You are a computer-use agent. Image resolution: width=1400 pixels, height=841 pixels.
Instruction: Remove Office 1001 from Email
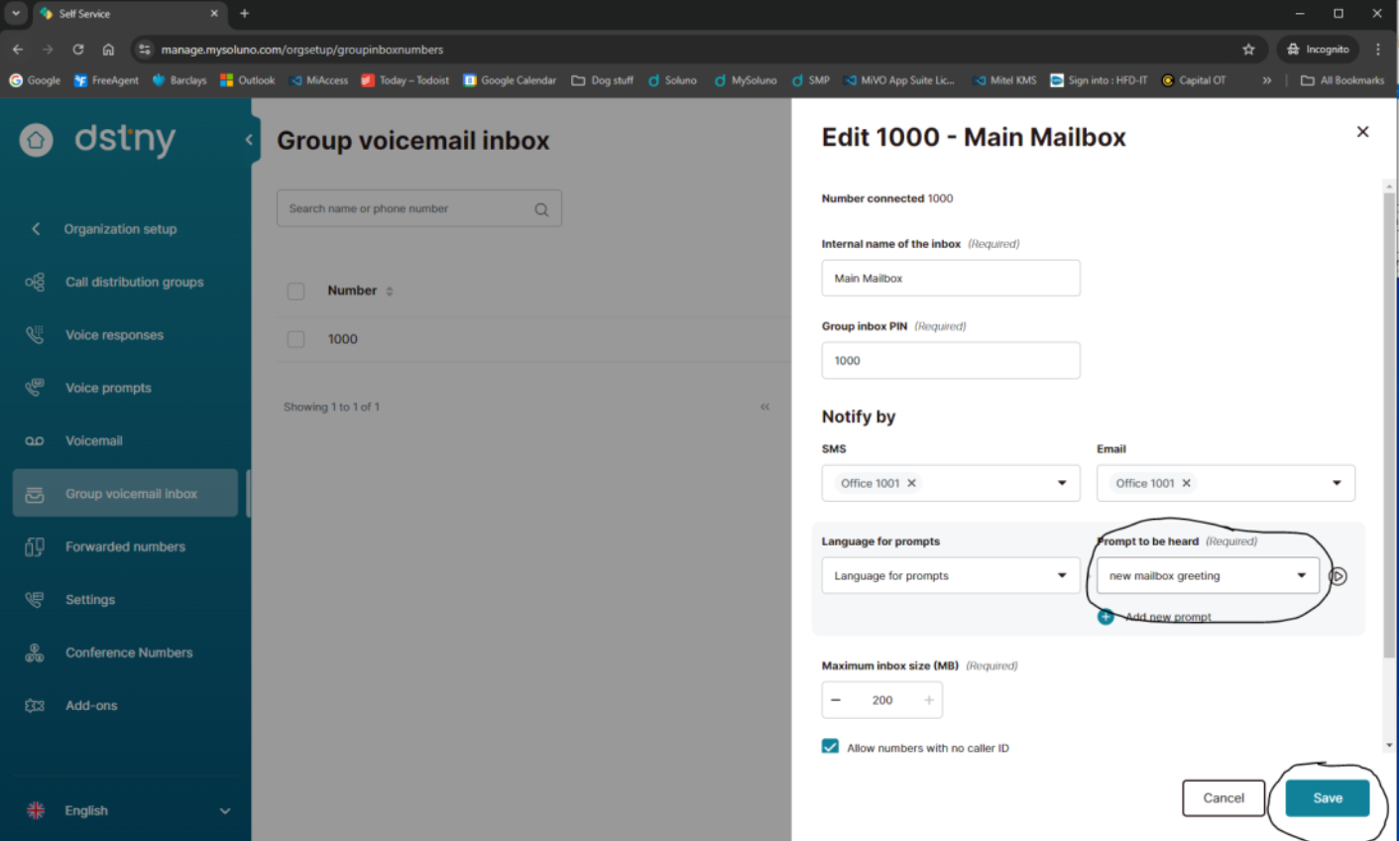1186,483
